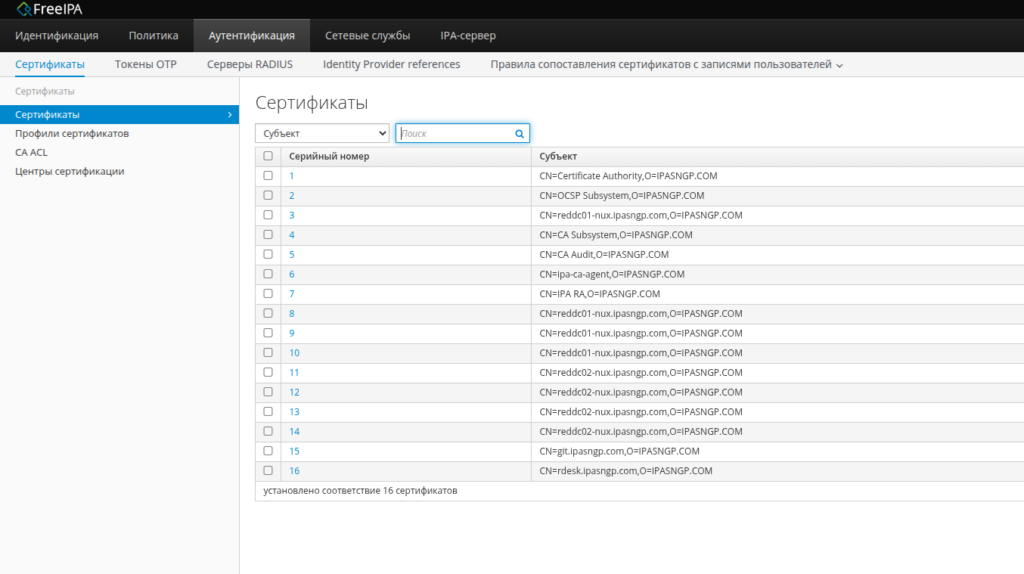This screenshot has height=574, width=1024.
Task: Open certificate serial number 5 link
Action: click(x=291, y=254)
